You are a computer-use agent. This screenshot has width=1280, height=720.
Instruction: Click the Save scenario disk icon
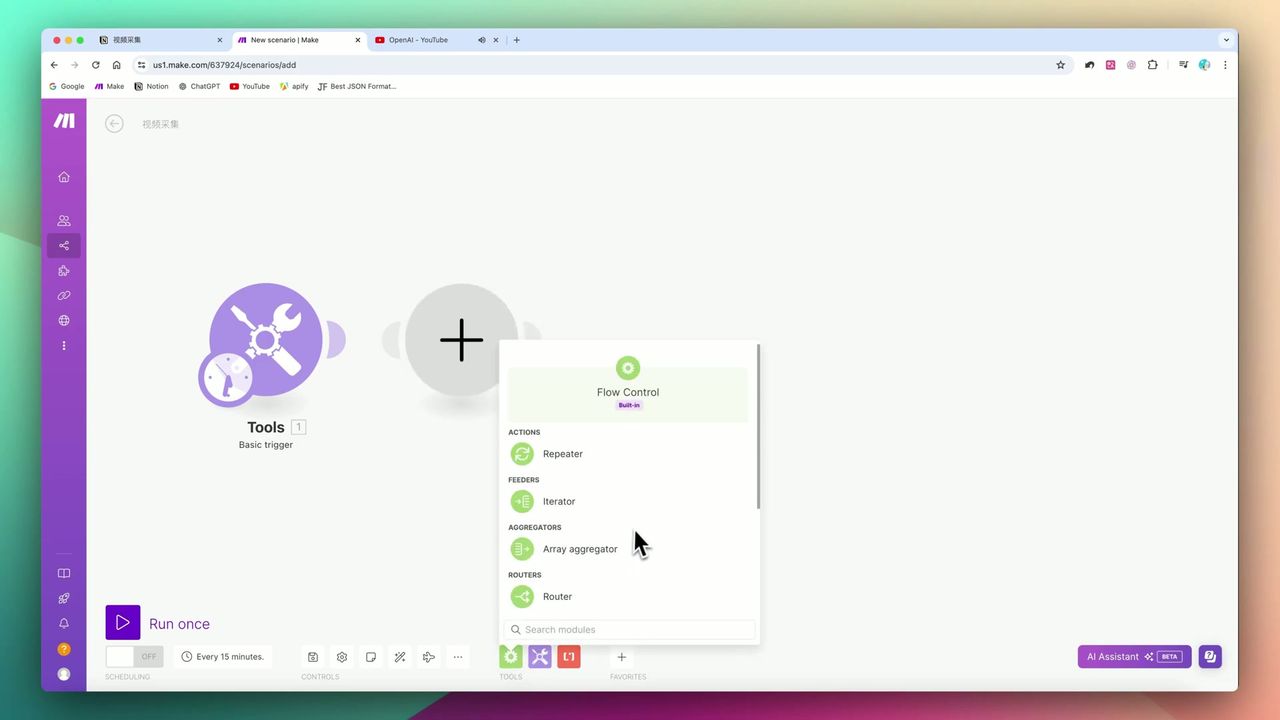pos(313,657)
